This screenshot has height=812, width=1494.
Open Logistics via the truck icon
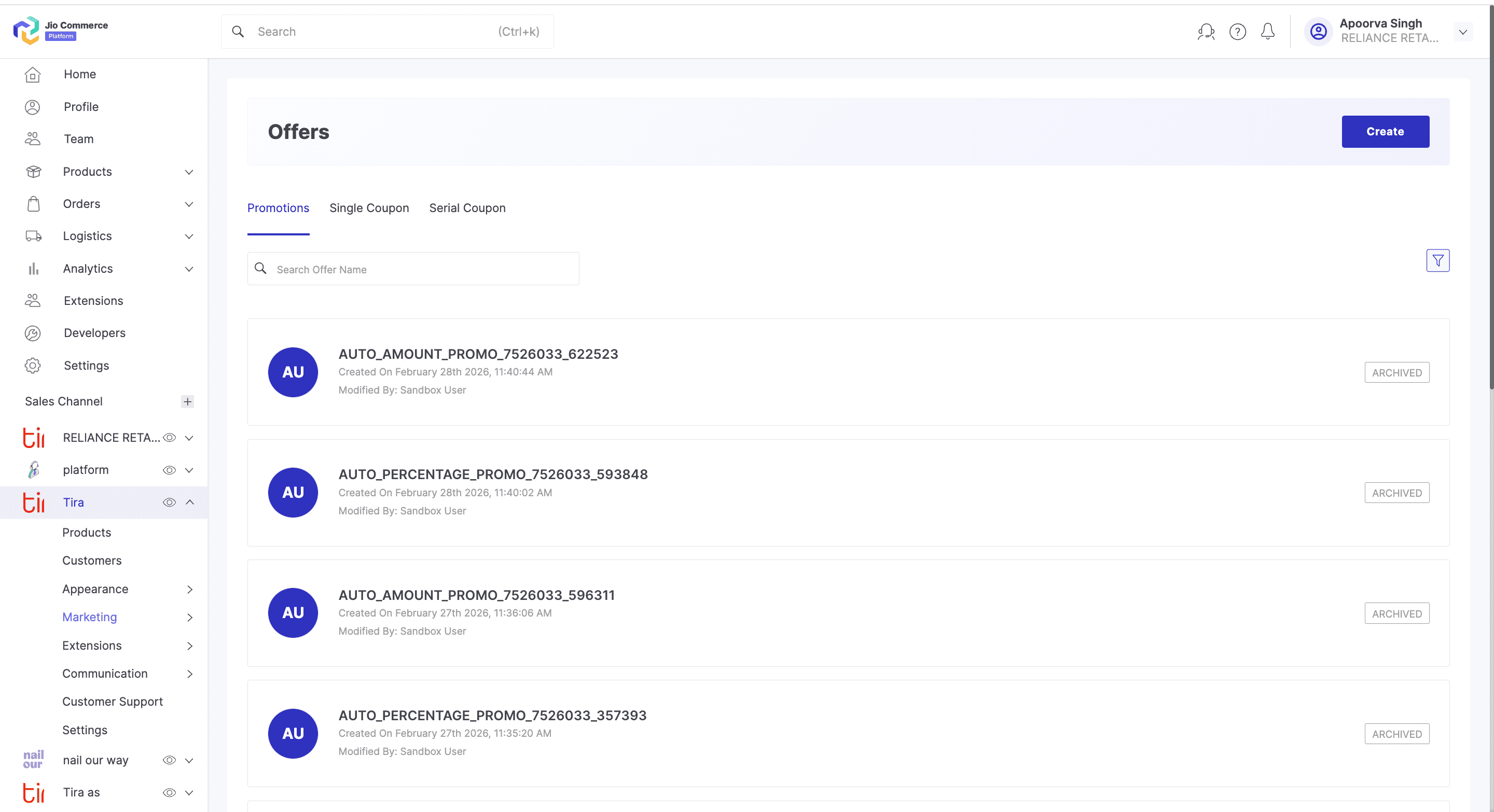(33, 236)
